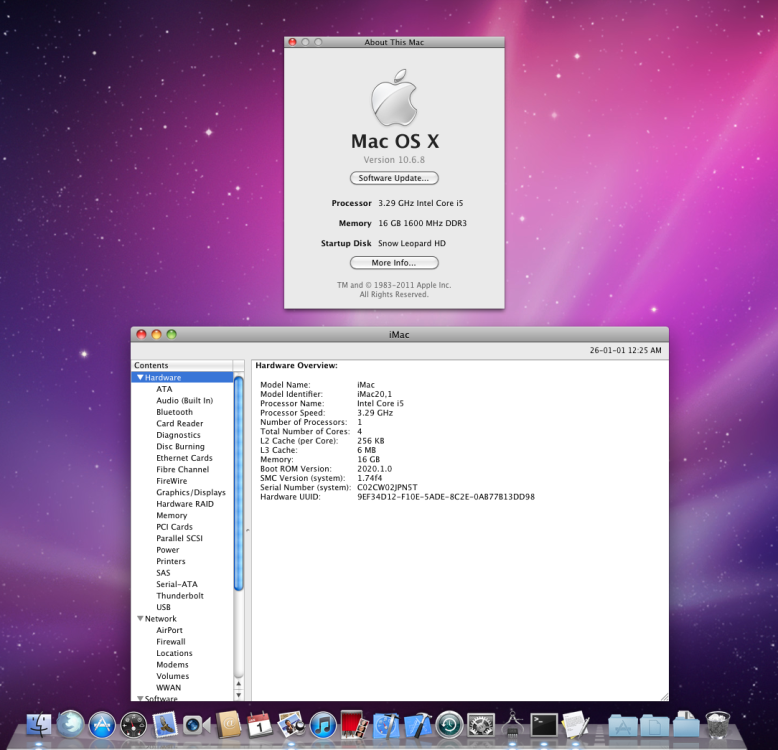Minimize the iMac profiler window
The image size is (778, 750).
pos(156,334)
